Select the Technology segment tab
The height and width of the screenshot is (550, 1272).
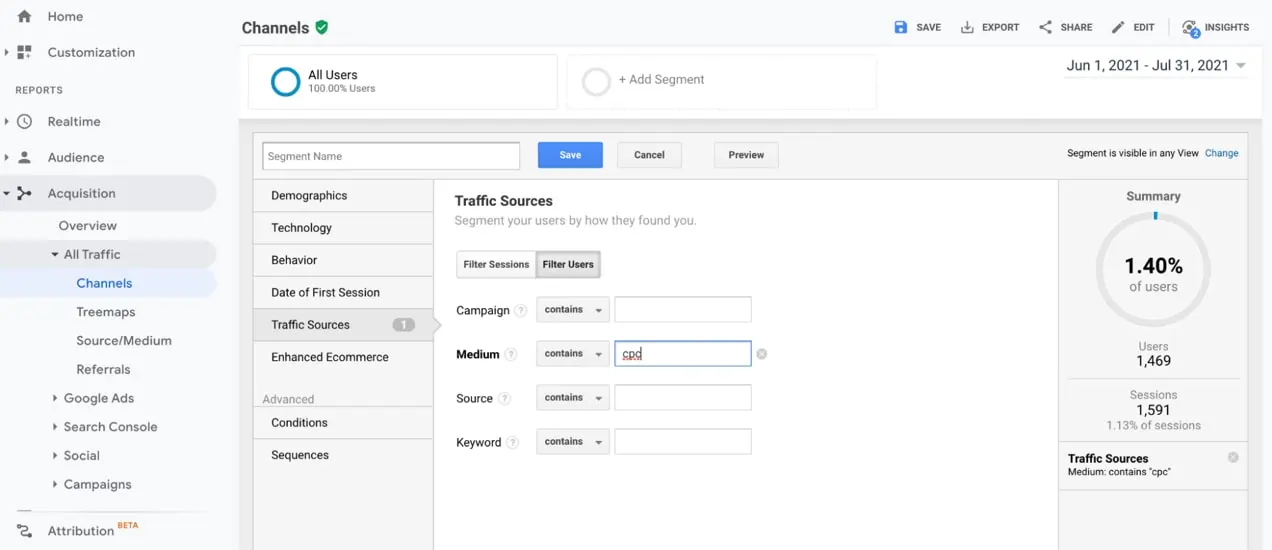point(343,228)
